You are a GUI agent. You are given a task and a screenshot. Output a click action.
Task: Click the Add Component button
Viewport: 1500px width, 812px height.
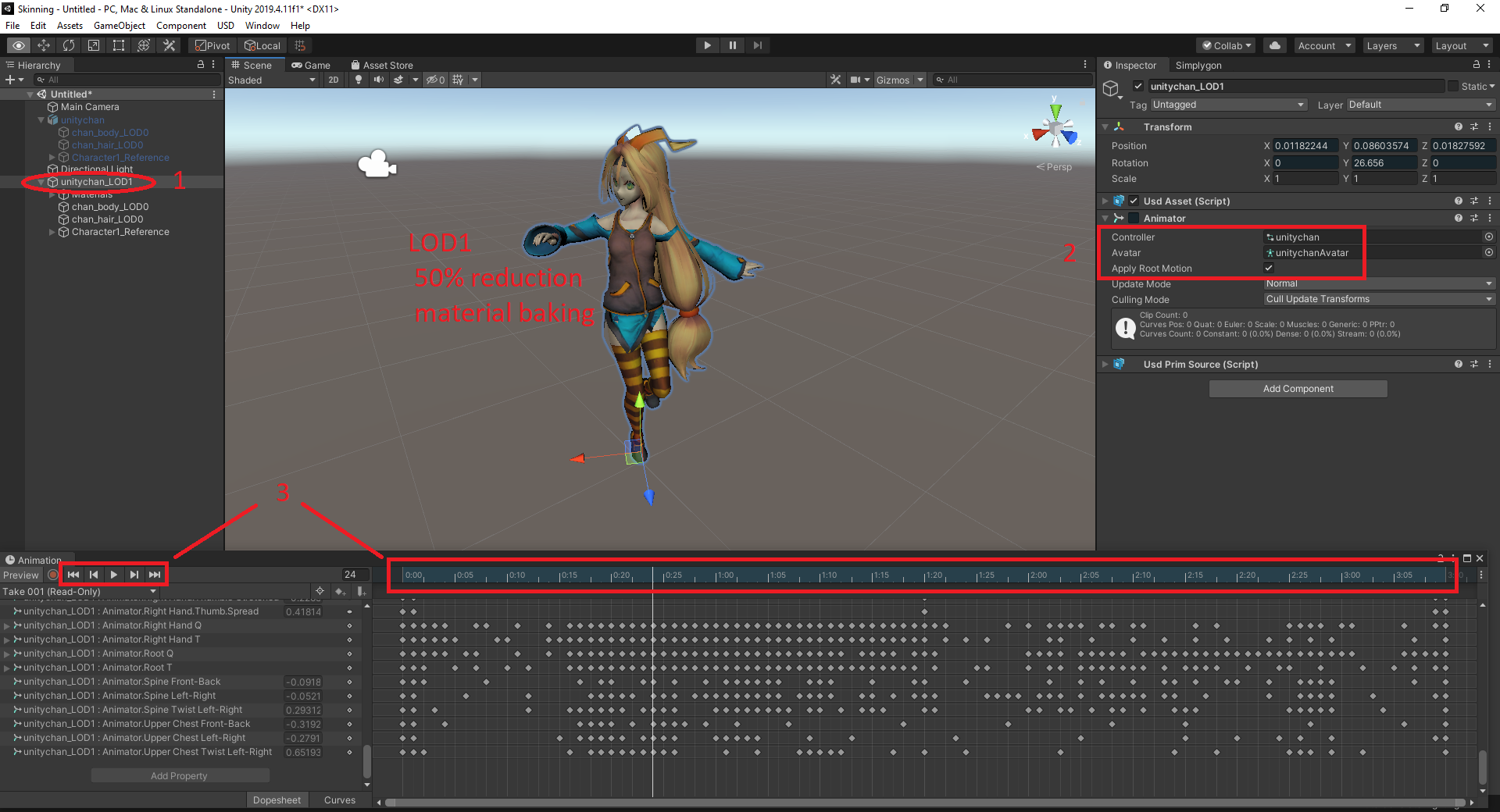1297,388
